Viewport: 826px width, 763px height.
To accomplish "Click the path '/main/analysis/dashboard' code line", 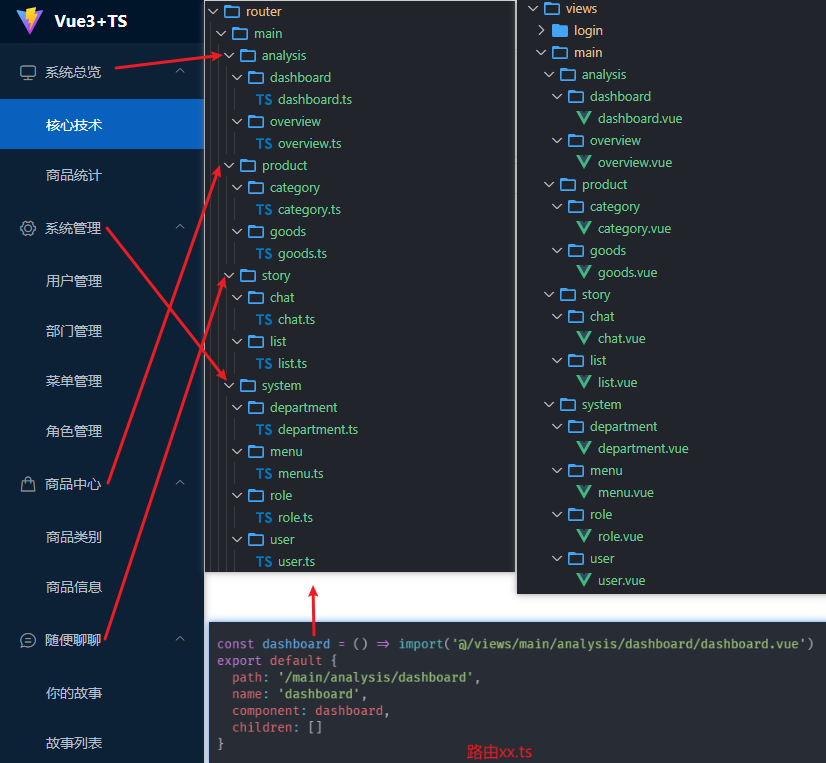I will [357, 677].
